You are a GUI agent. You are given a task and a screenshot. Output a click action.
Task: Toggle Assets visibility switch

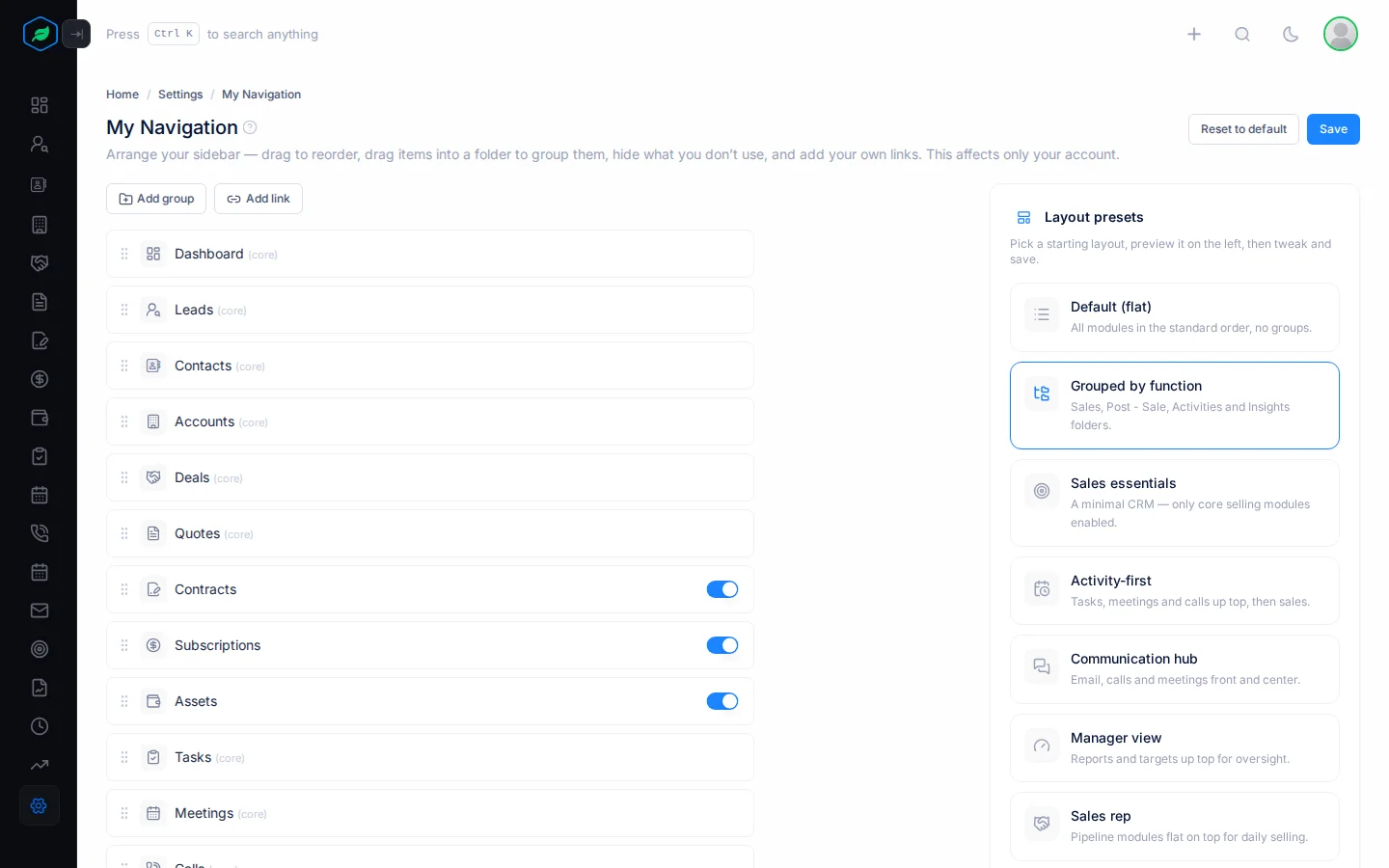point(722,701)
